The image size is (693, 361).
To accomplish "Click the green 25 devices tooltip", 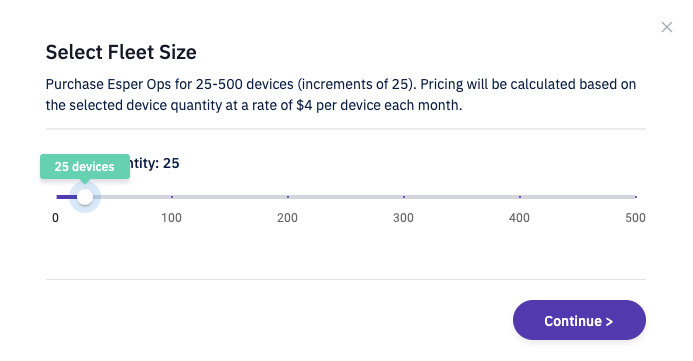I will pyautogui.click(x=85, y=167).
